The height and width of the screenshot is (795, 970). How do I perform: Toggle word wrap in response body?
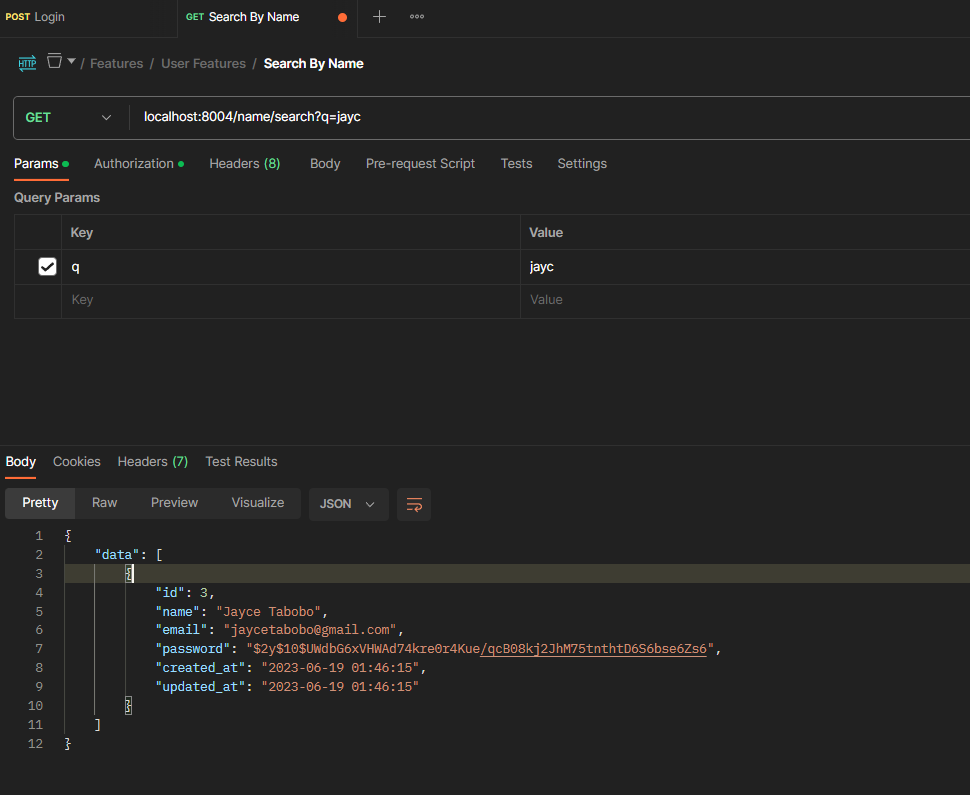(414, 504)
